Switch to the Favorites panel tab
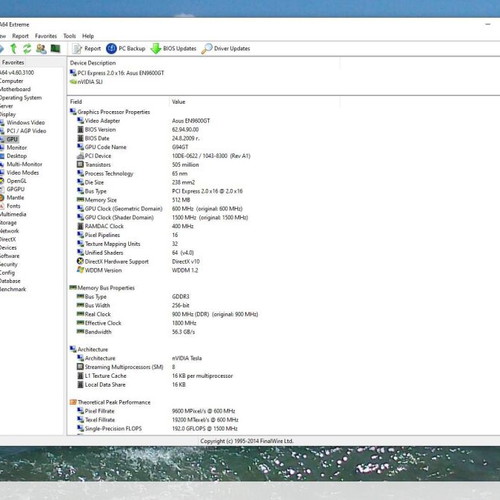 [13, 62]
